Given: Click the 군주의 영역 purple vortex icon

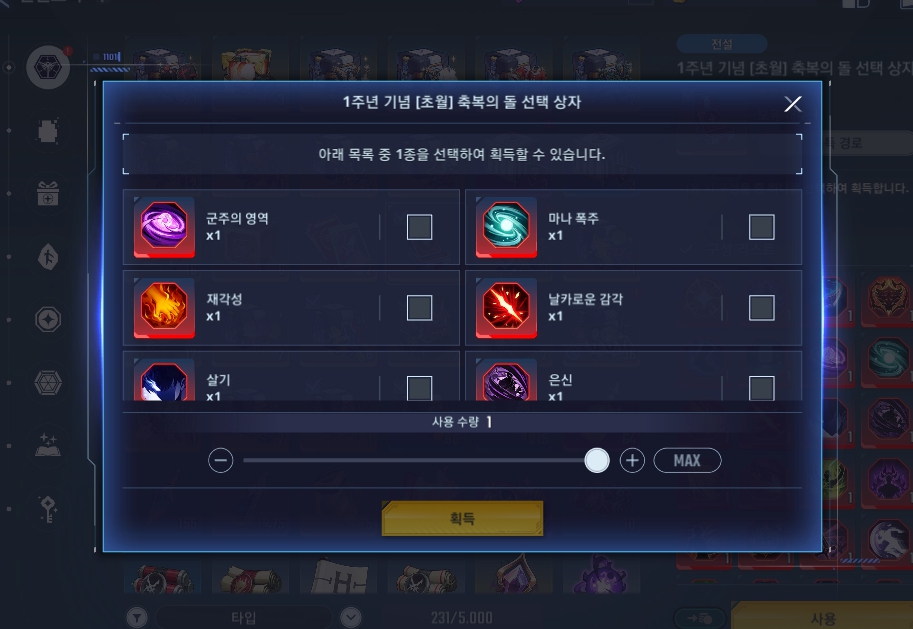Looking at the screenshot, I should click(x=164, y=227).
